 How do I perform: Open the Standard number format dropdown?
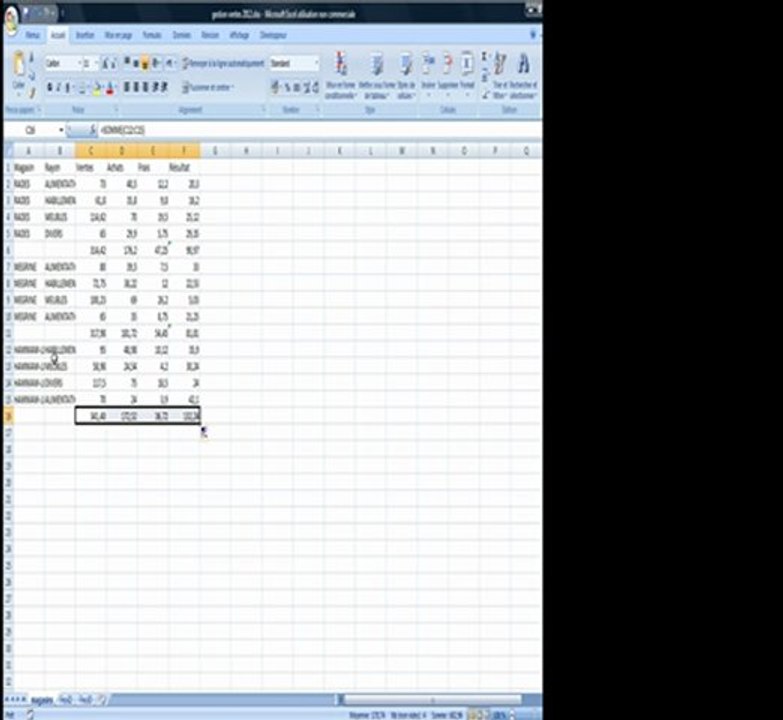pos(316,63)
